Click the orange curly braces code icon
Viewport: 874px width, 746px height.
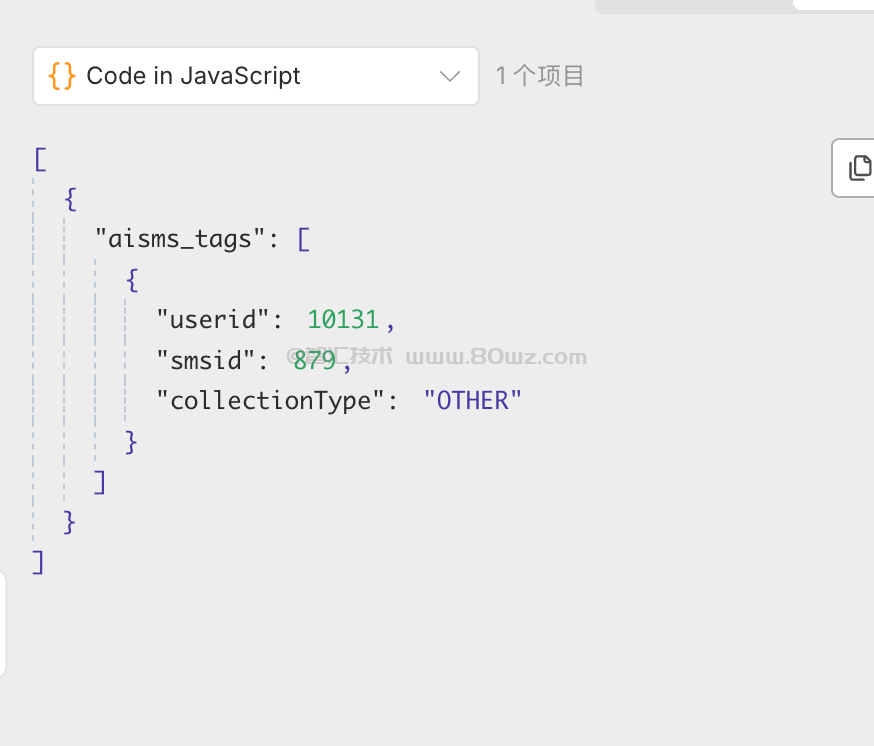(62, 76)
